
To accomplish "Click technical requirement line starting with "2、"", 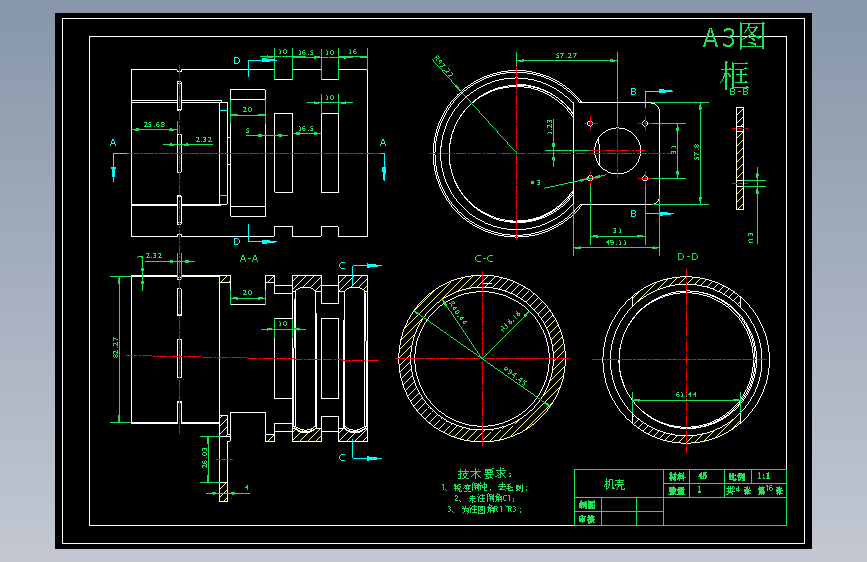I will [485, 498].
